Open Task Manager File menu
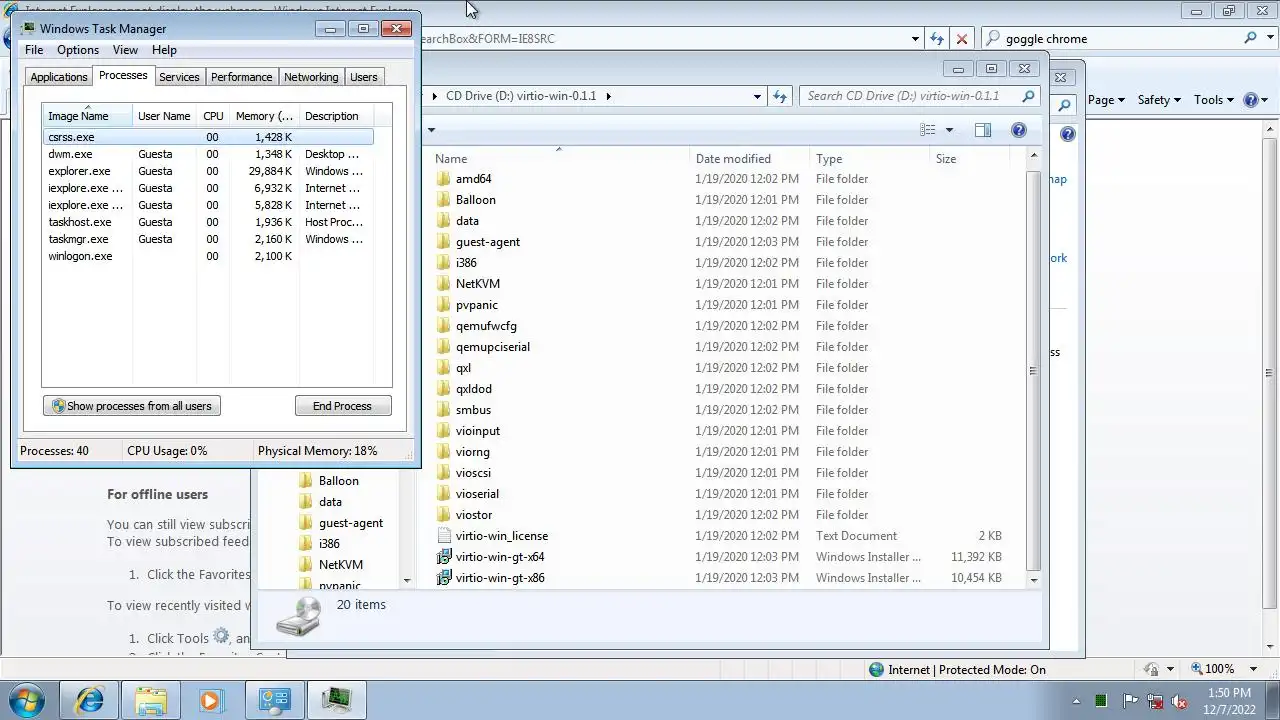1280x720 pixels. click(x=34, y=50)
